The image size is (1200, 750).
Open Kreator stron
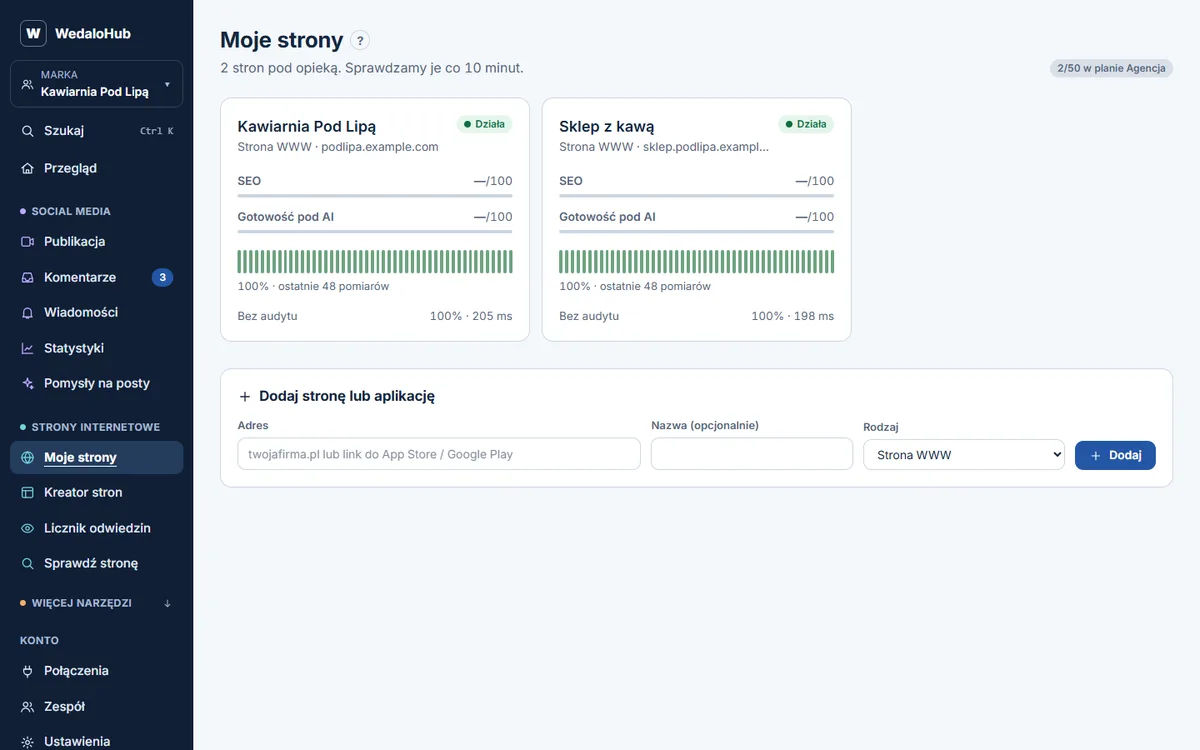point(96,493)
